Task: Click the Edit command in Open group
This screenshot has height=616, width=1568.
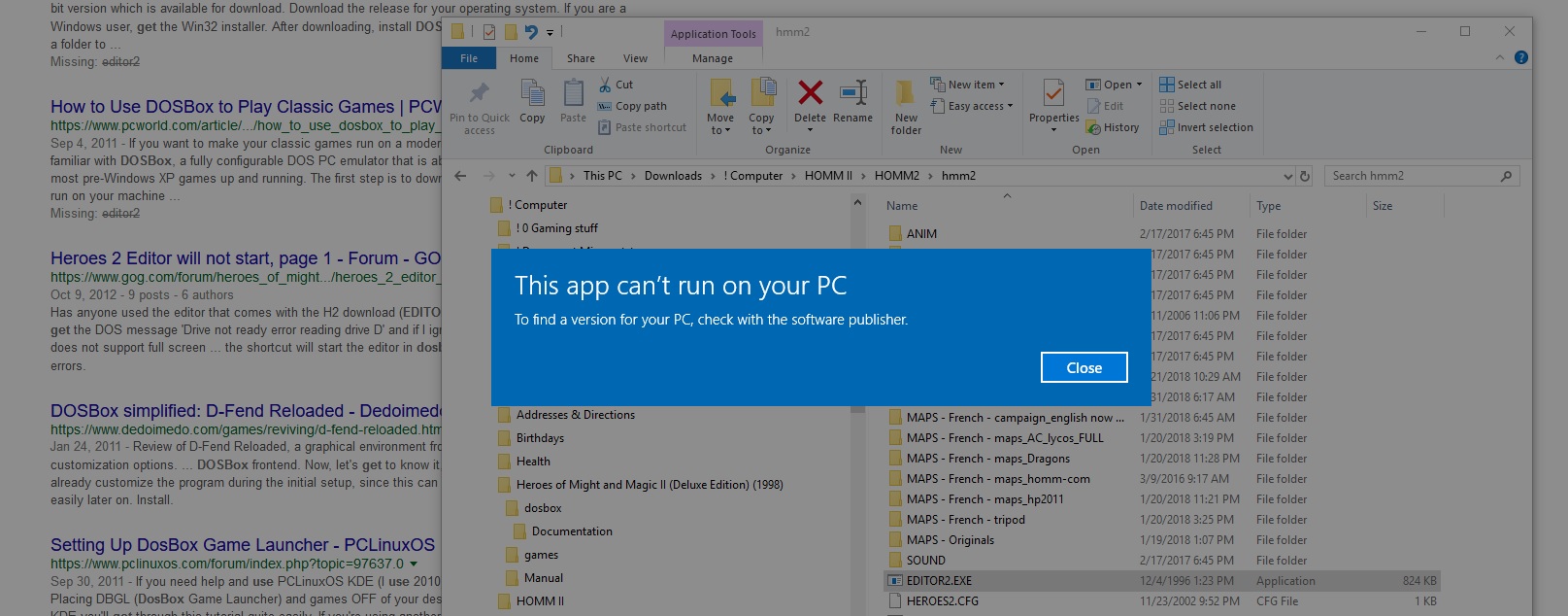Action: 1105,106
